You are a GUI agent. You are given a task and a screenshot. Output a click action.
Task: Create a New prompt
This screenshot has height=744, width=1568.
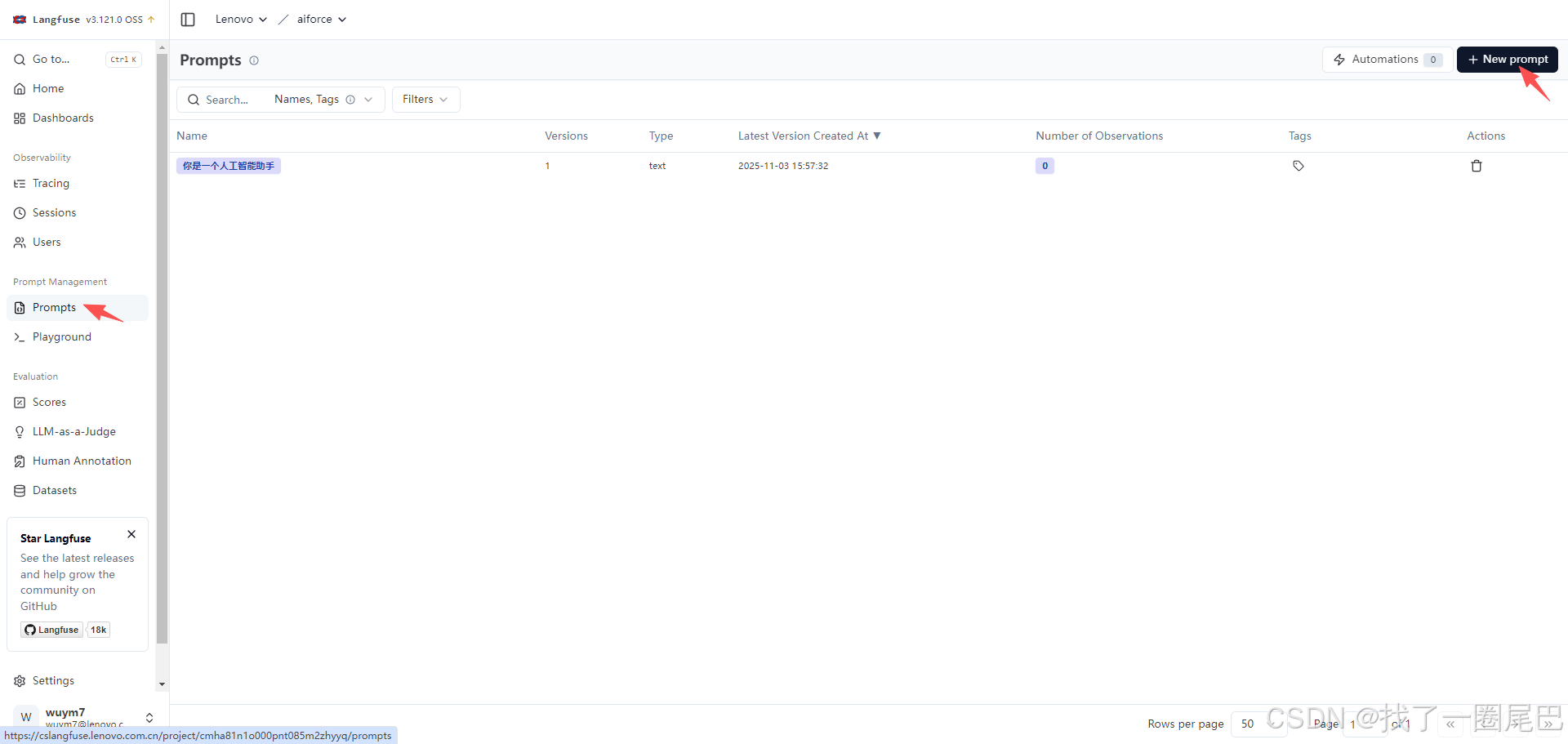pos(1508,60)
